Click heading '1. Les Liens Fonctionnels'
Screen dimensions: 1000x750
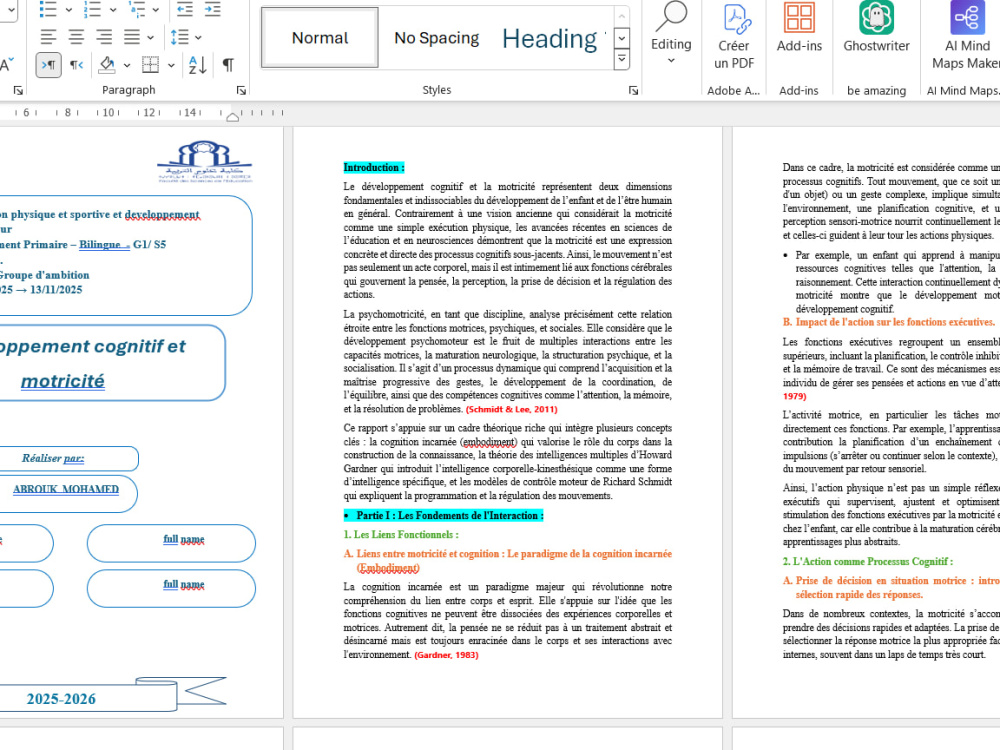401,534
